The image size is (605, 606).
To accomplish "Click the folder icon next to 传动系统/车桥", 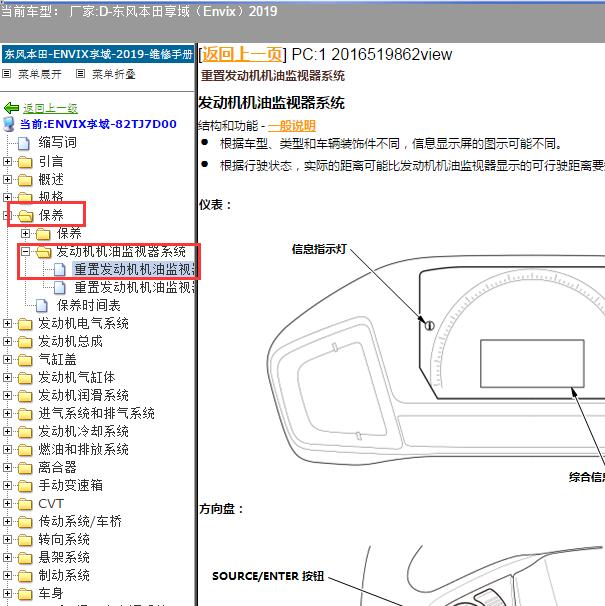I will coord(25,522).
